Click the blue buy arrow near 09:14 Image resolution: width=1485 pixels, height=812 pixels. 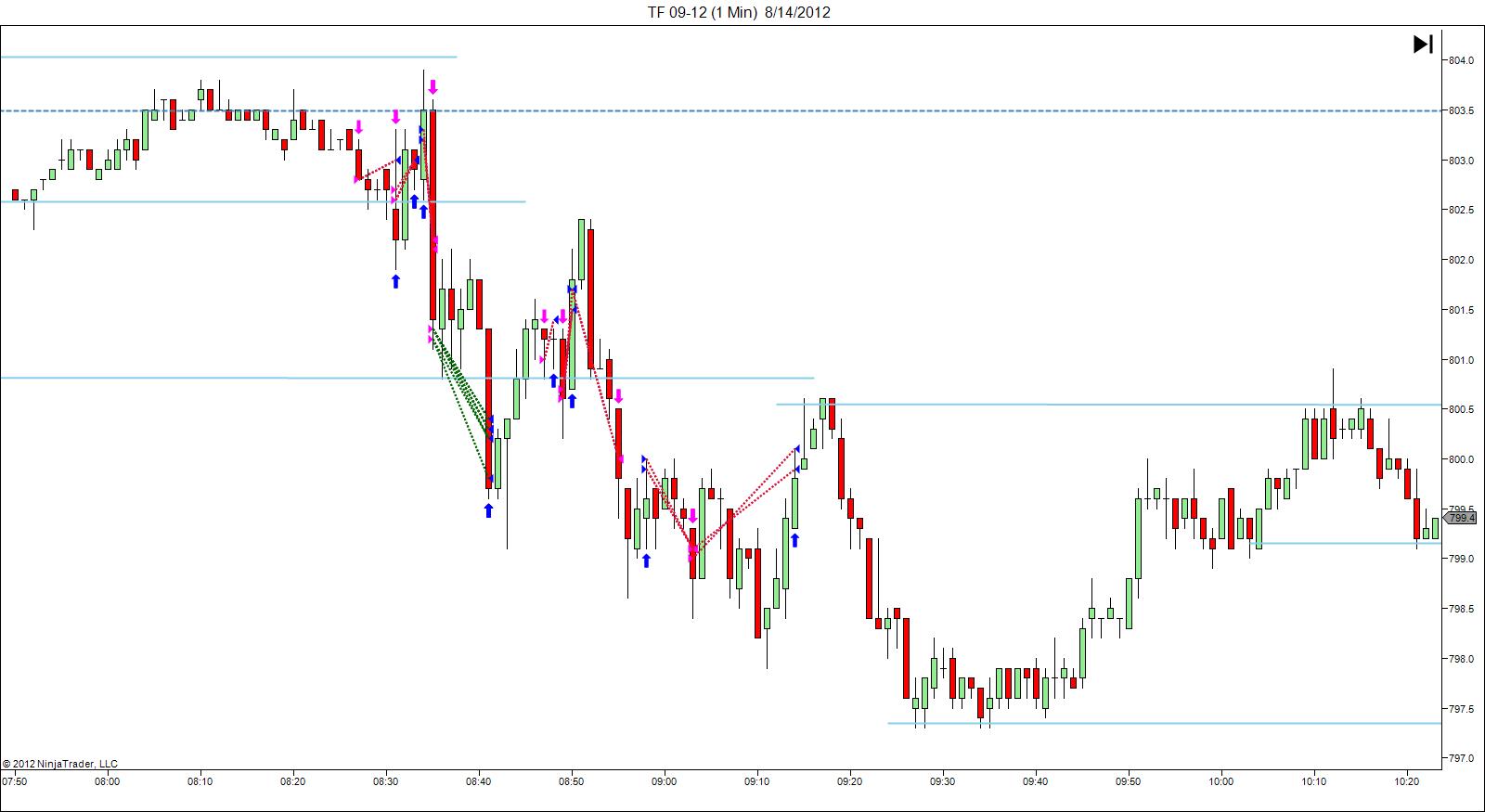pyautogui.click(x=794, y=539)
